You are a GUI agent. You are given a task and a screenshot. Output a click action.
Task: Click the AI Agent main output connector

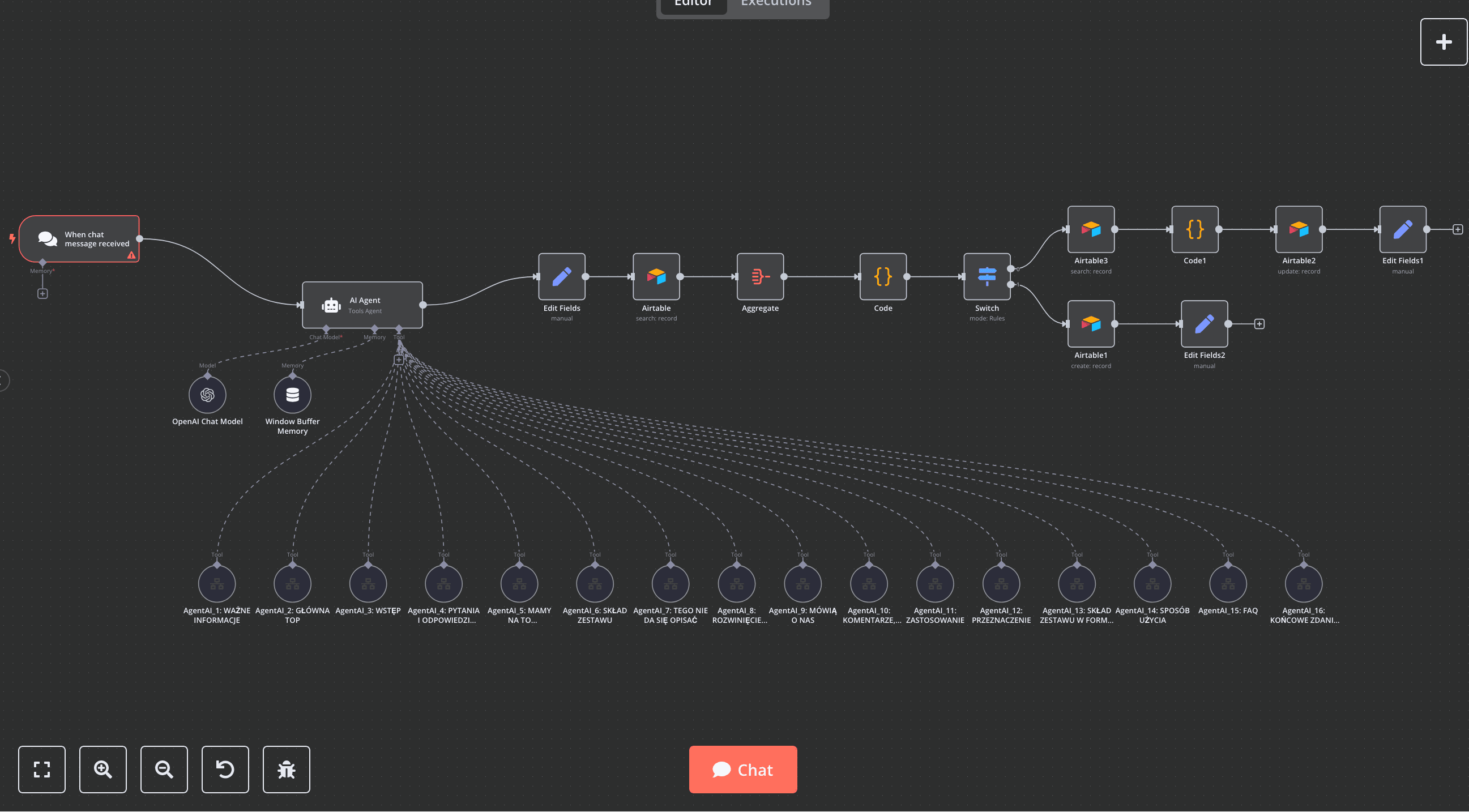pyautogui.click(x=423, y=305)
